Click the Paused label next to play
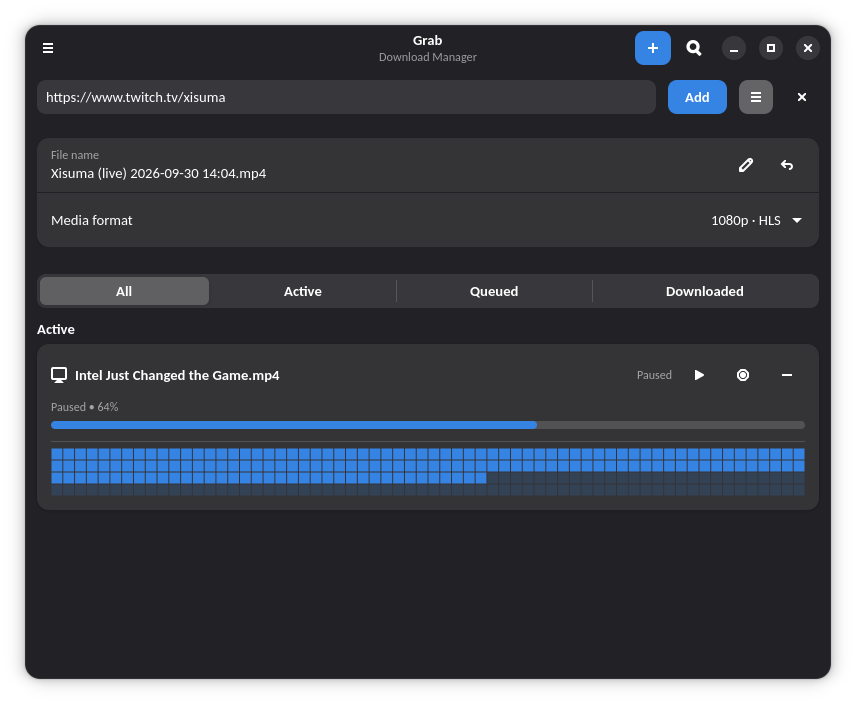This screenshot has width=856, height=704. point(654,375)
